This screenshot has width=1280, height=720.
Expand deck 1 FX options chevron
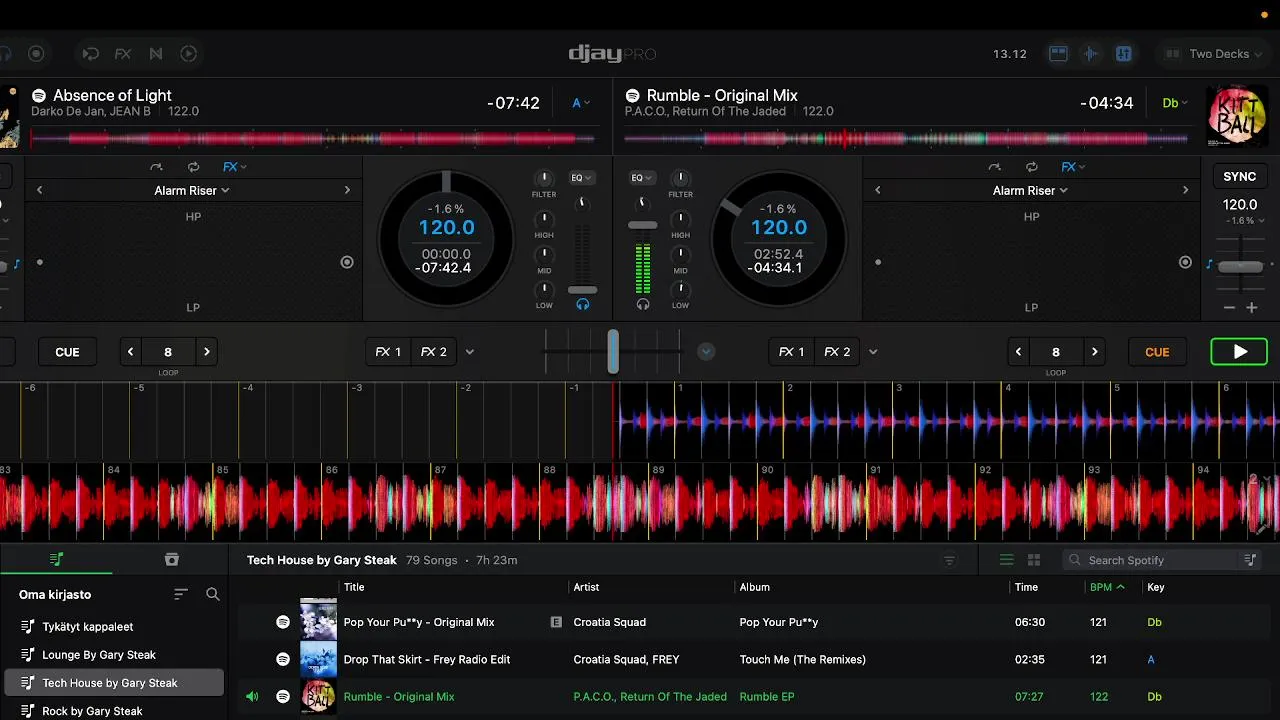(x=470, y=352)
